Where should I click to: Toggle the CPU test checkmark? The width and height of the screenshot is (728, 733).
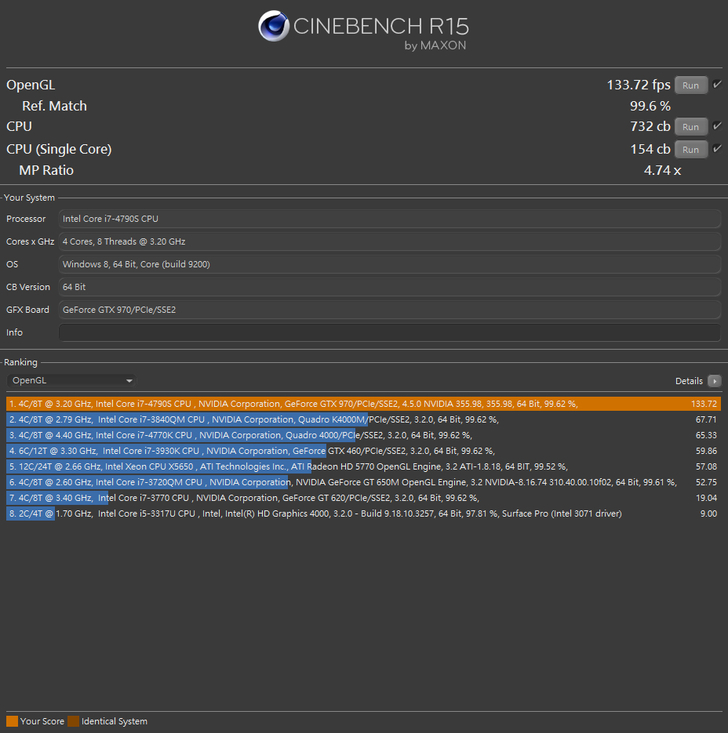click(717, 127)
